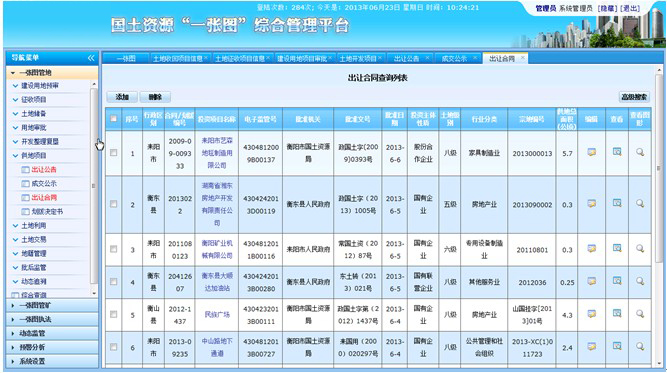
Task: Check the checkbox for row 4
Action: pos(114,282)
